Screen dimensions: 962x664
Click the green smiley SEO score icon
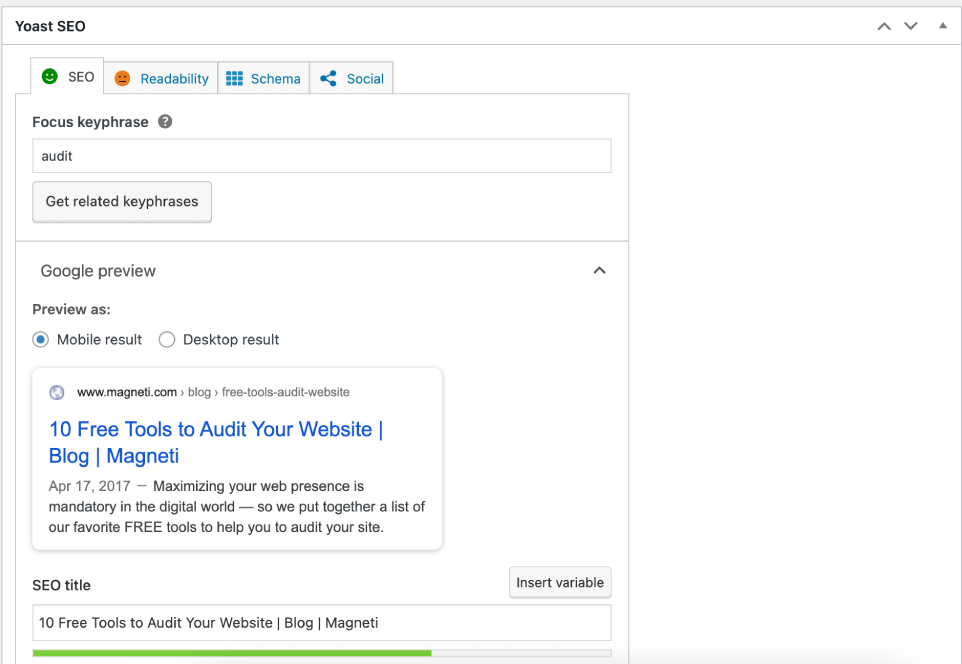pyautogui.click(x=50, y=76)
